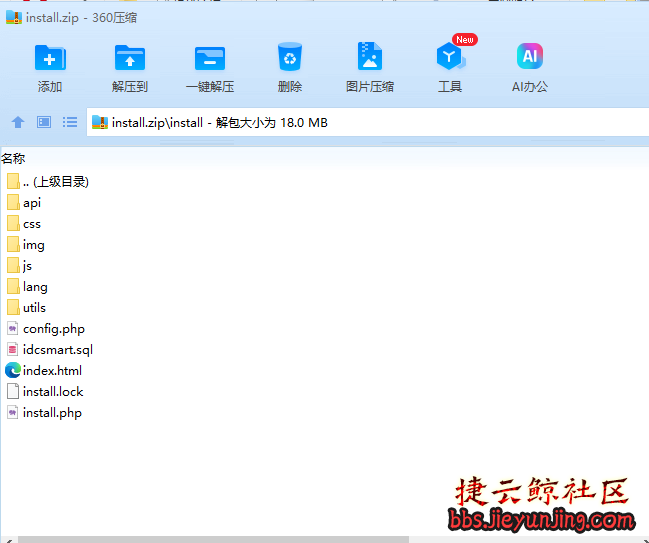Click the horizontal scrollbar at the bottom

[213, 540]
